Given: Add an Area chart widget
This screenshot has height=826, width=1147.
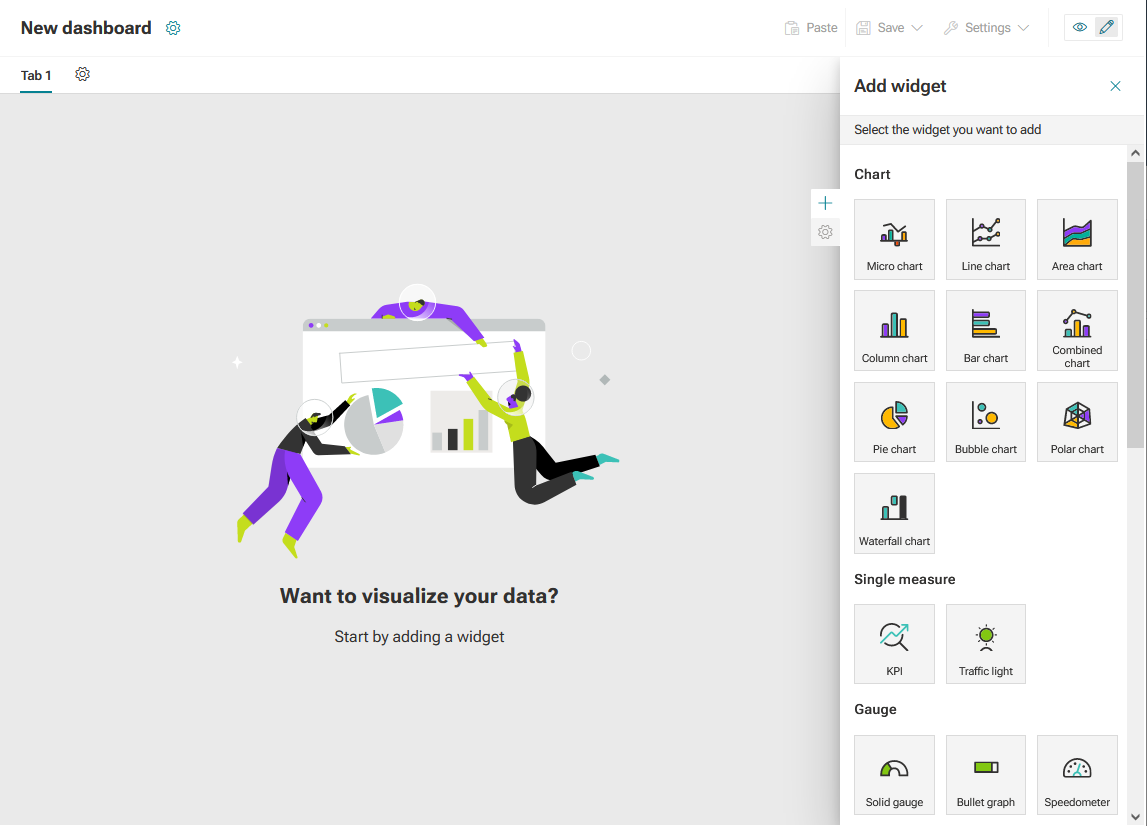Looking at the screenshot, I should point(1077,239).
